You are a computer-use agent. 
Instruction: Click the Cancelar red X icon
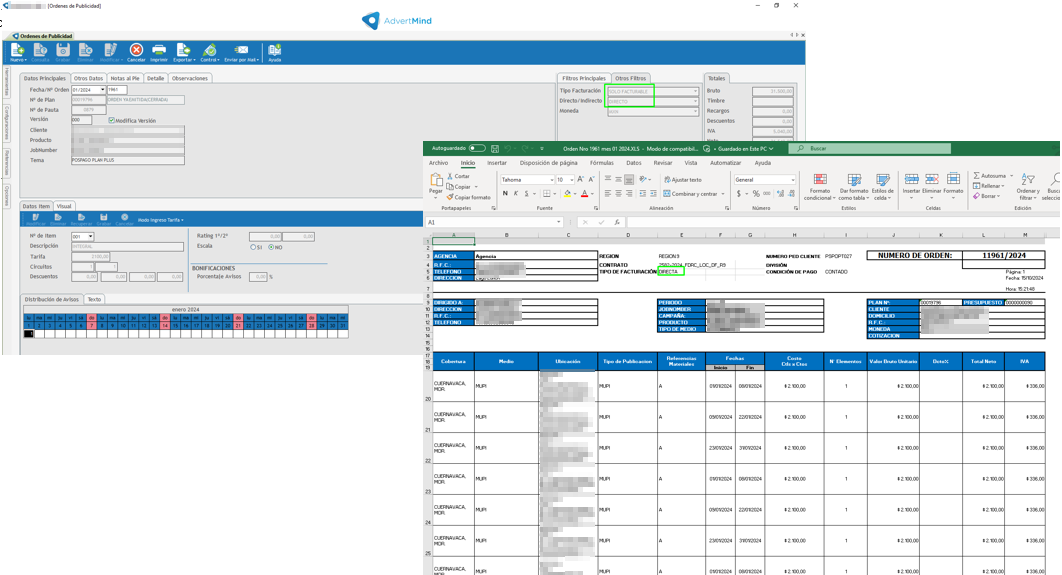click(x=136, y=51)
